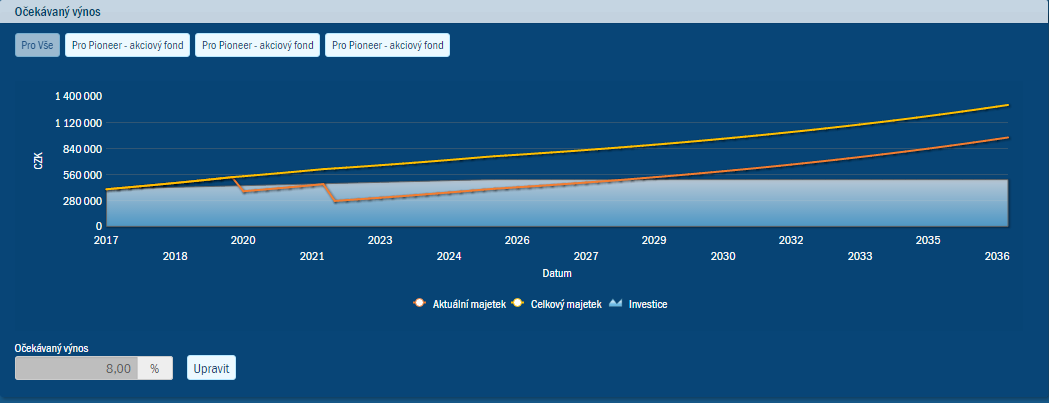
Task: Click the CZK axis title
Action: click(38, 160)
